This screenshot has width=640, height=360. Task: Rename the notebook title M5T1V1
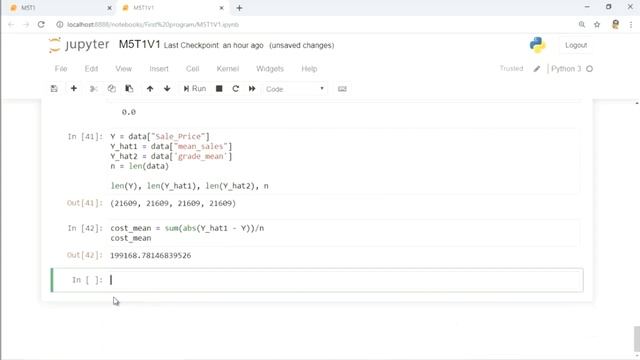[x=139, y=44]
